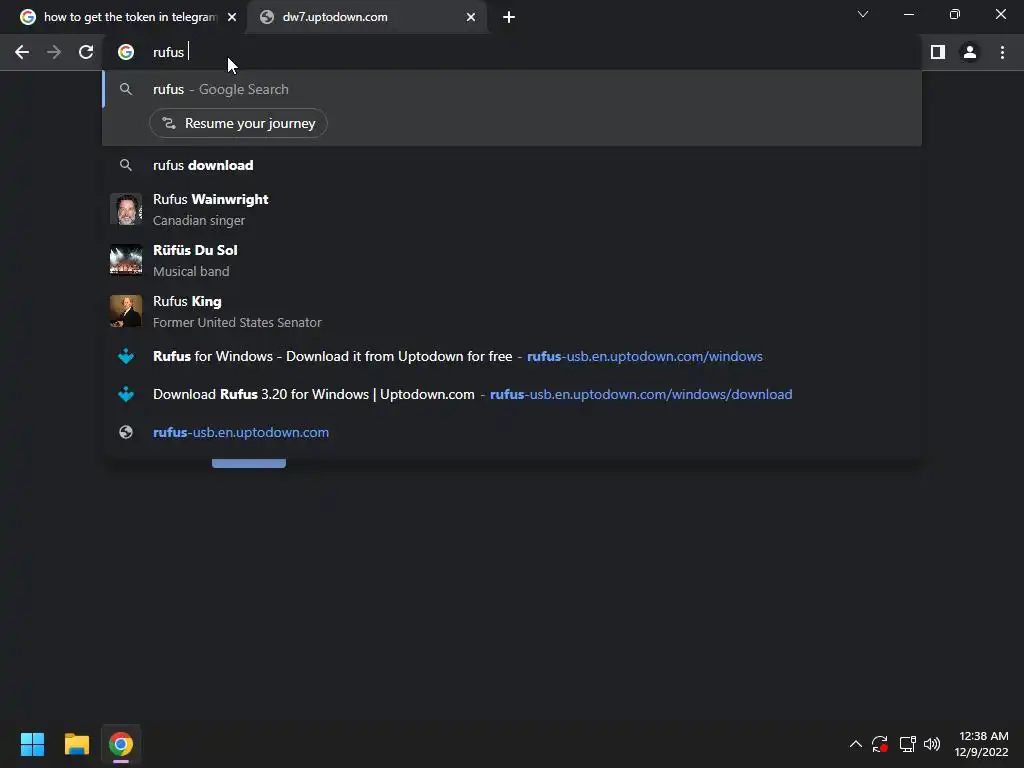Click the sync update tray icon
Image resolution: width=1024 pixels, height=768 pixels.
[880, 744]
